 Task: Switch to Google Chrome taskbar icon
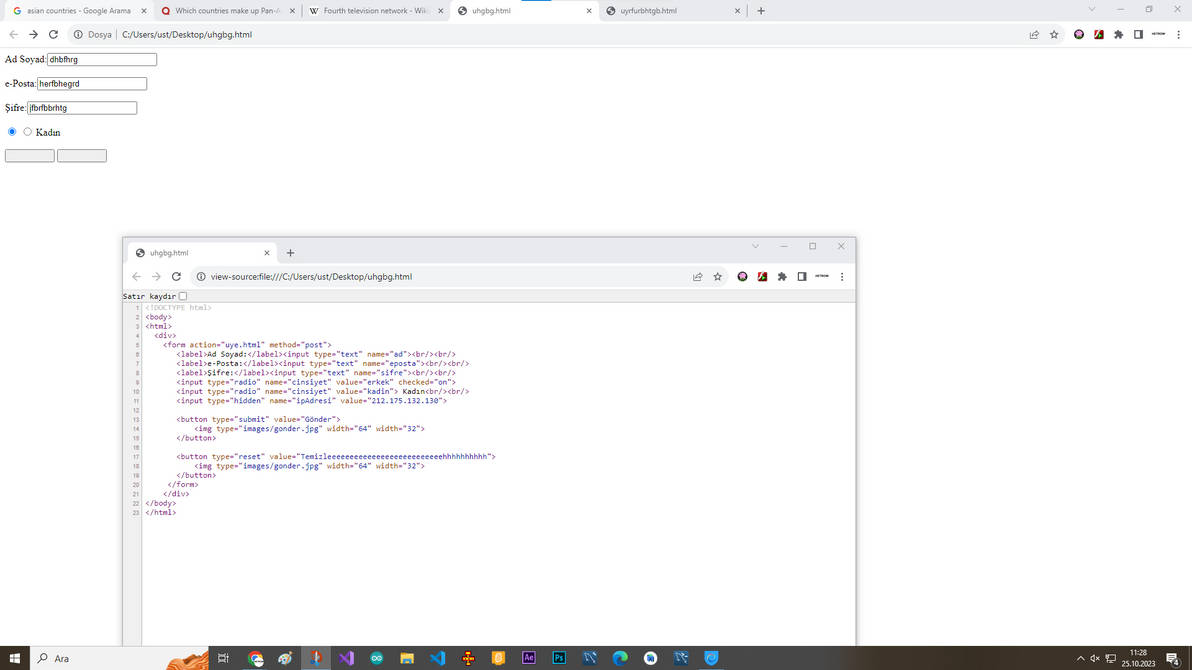(255, 658)
